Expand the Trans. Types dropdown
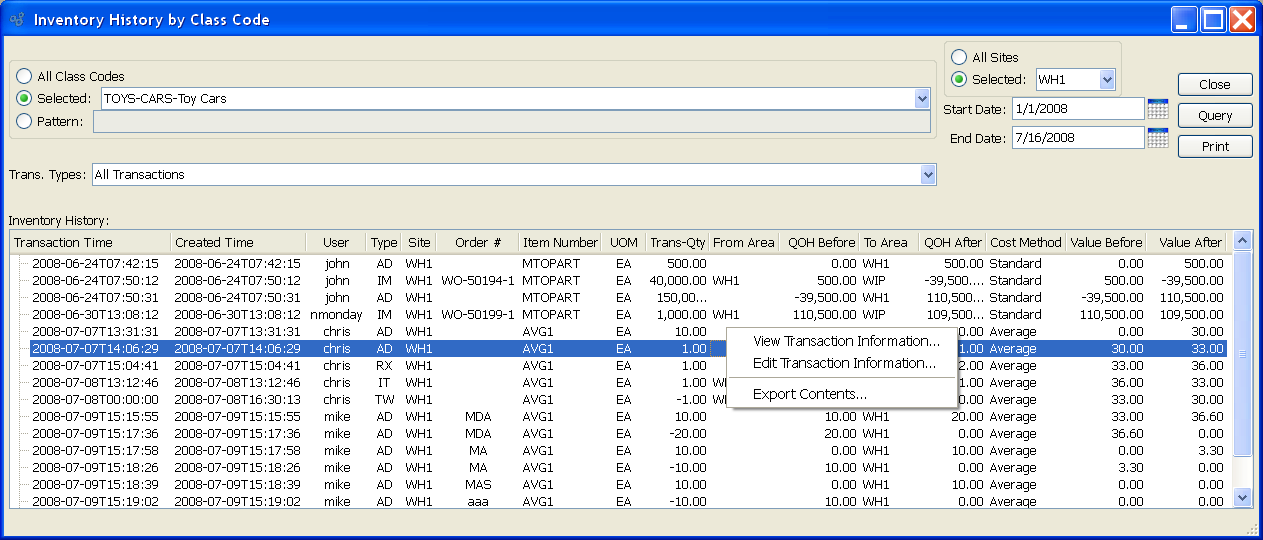The image size is (1263, 540). pyautogui.click(x=928, y=175)
